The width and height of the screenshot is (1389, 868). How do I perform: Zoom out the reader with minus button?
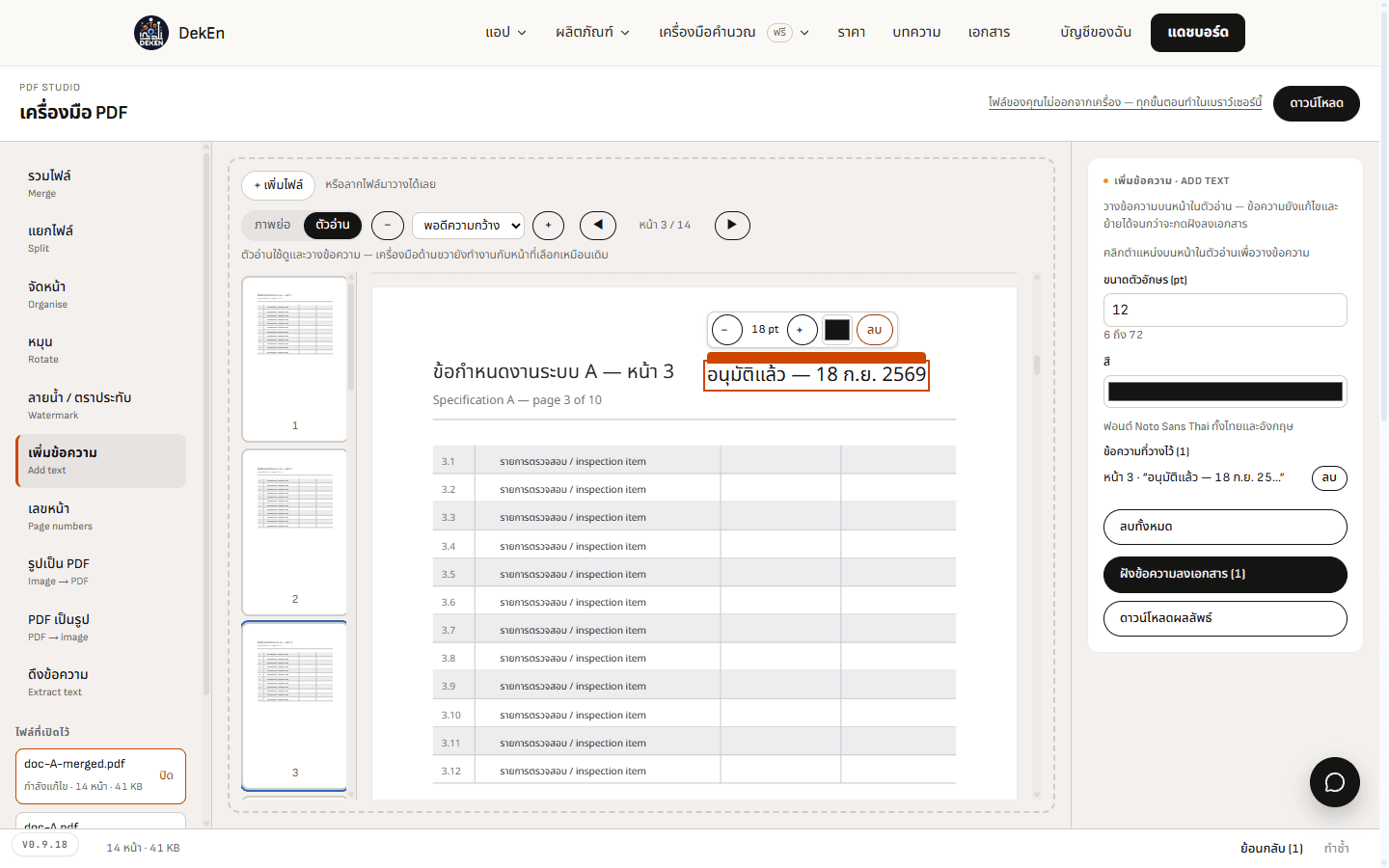(388, 225)
